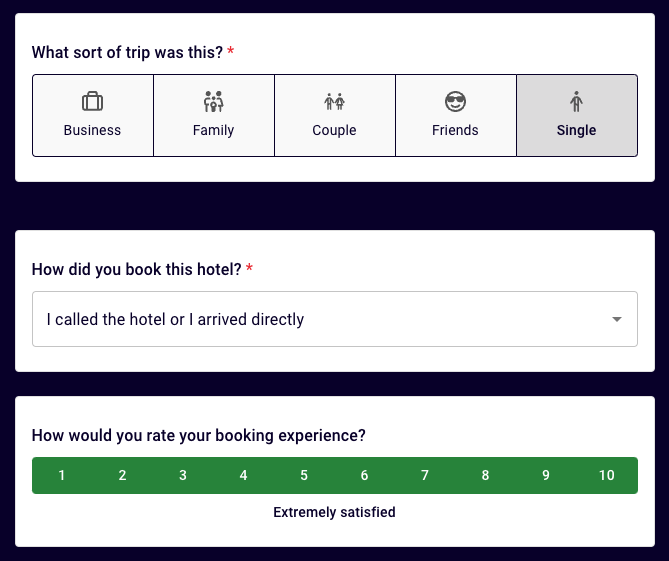Expand dropdown using the arrow caret
Image resolution: width=669 pixels, height=561 pixels.
(617, 319)
